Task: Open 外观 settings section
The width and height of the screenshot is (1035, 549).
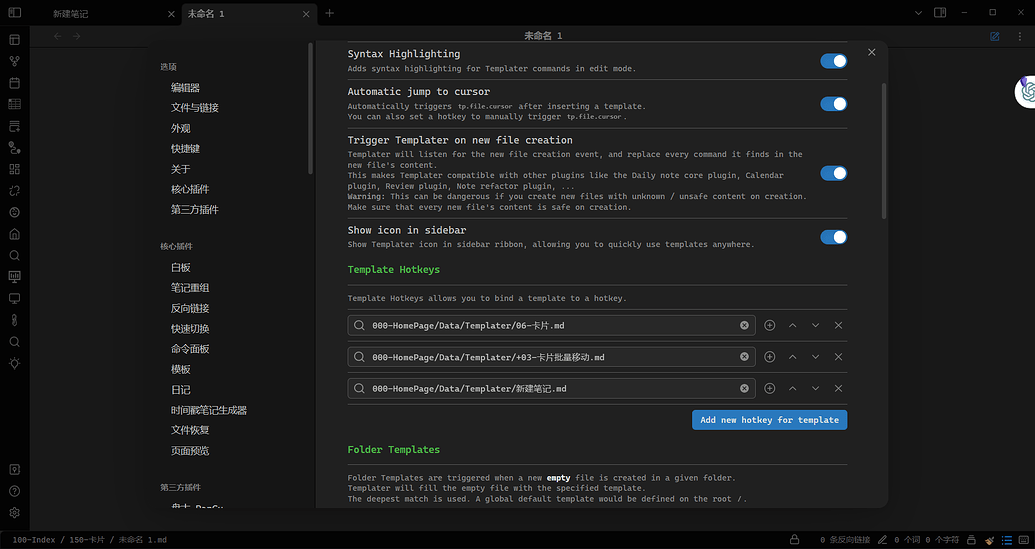Action: tap(181, 129)
